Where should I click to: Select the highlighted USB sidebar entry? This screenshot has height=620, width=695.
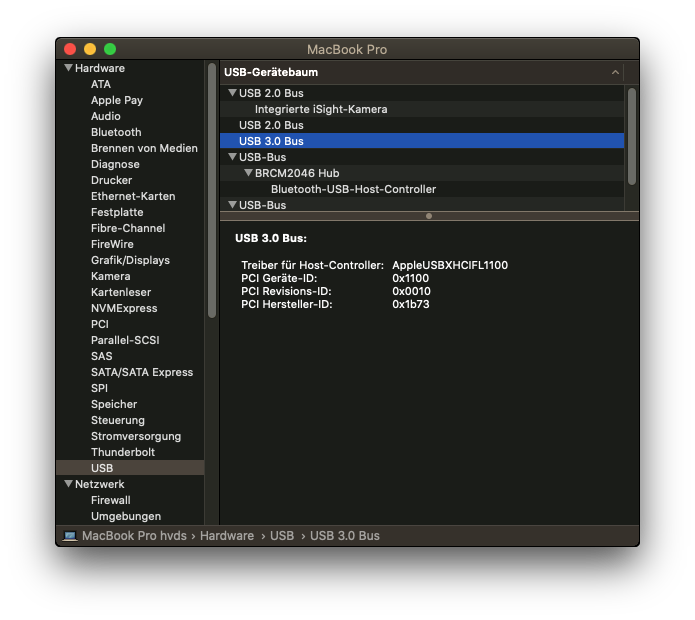coord(130,468)
